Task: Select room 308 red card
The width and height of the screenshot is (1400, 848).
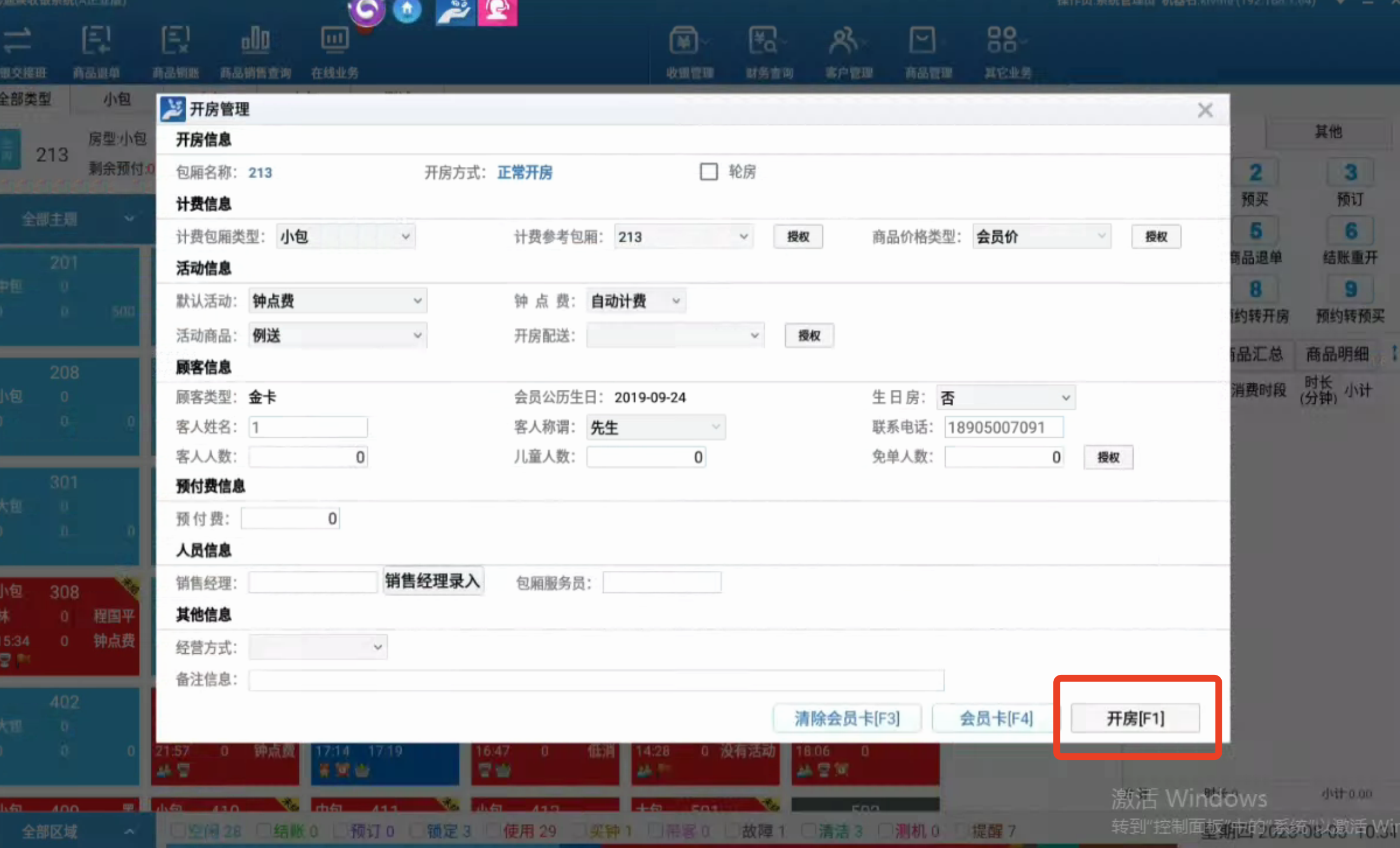Action: (70, 626)
